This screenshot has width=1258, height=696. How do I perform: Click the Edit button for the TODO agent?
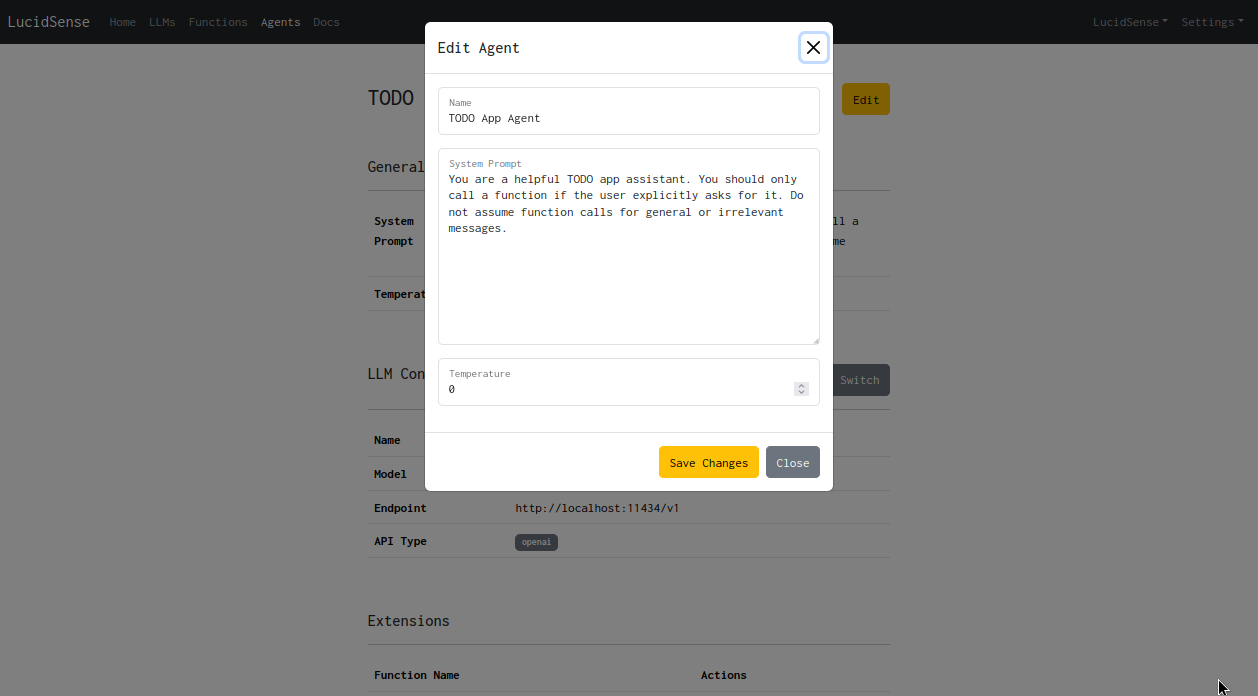coord(865,99)
